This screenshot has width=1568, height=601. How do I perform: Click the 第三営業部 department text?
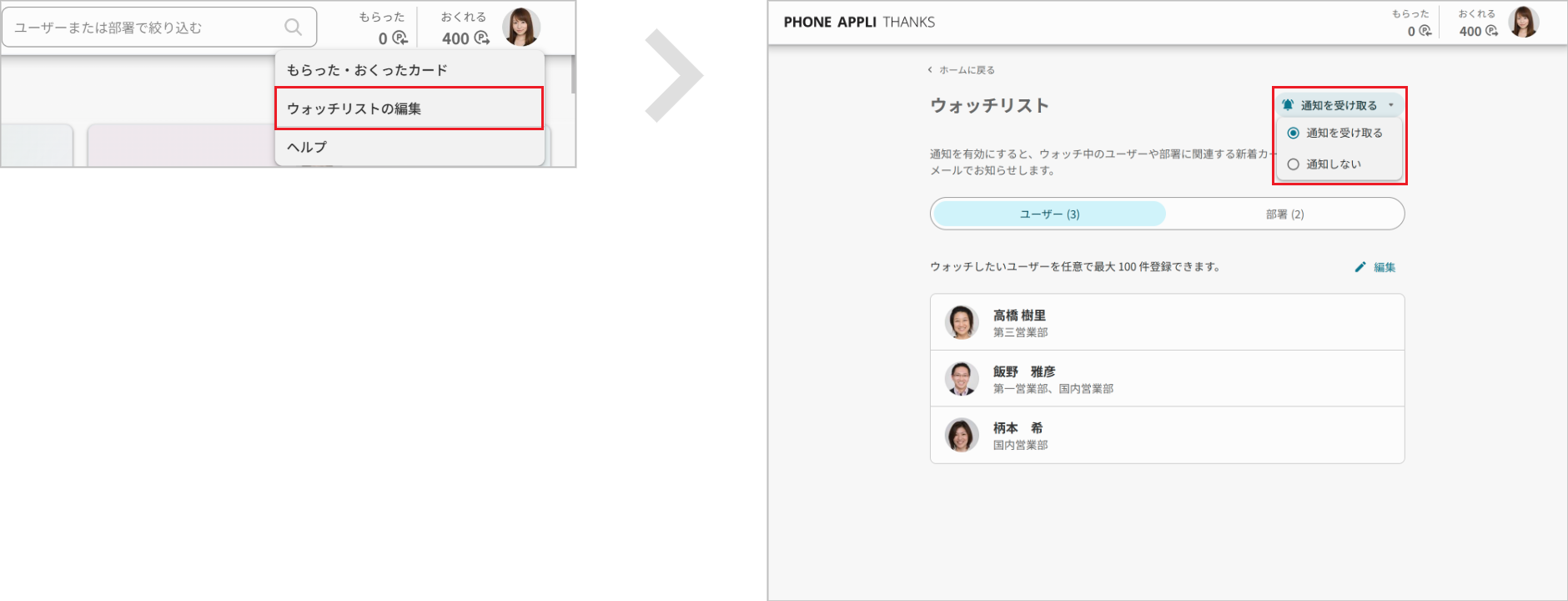tap(1020, 332)
